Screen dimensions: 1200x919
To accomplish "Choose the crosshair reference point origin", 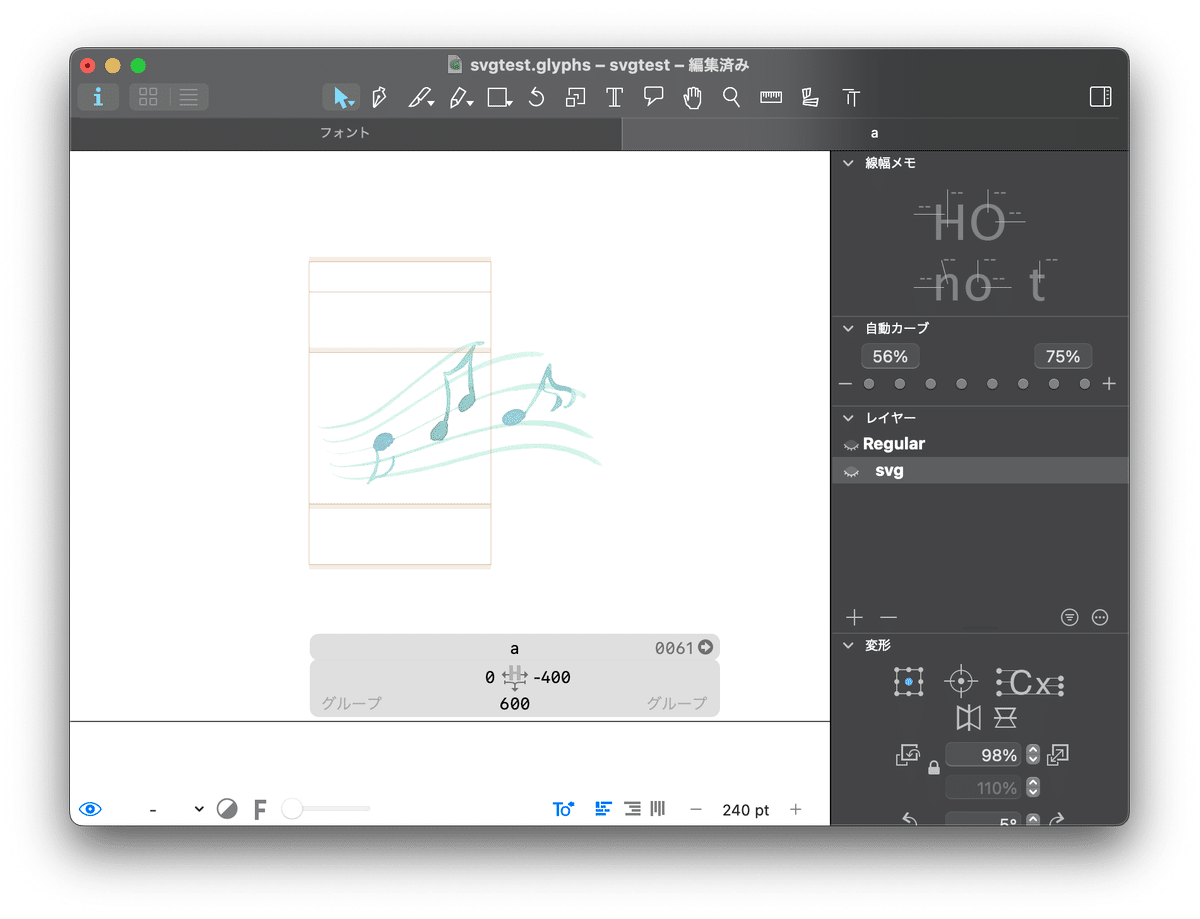I will 961,682.
